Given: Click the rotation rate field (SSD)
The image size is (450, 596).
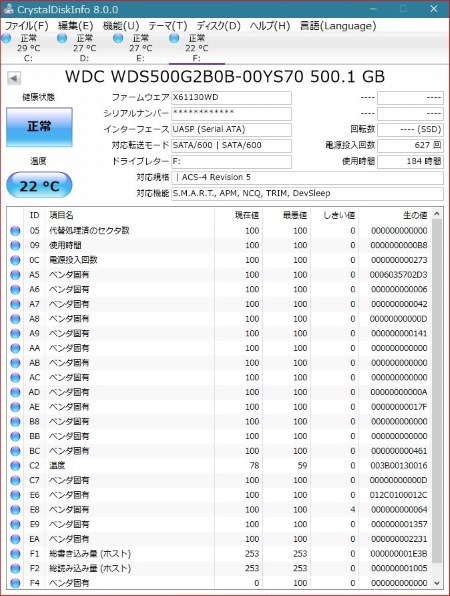Looking at the screenshot, I should (410, 130).
